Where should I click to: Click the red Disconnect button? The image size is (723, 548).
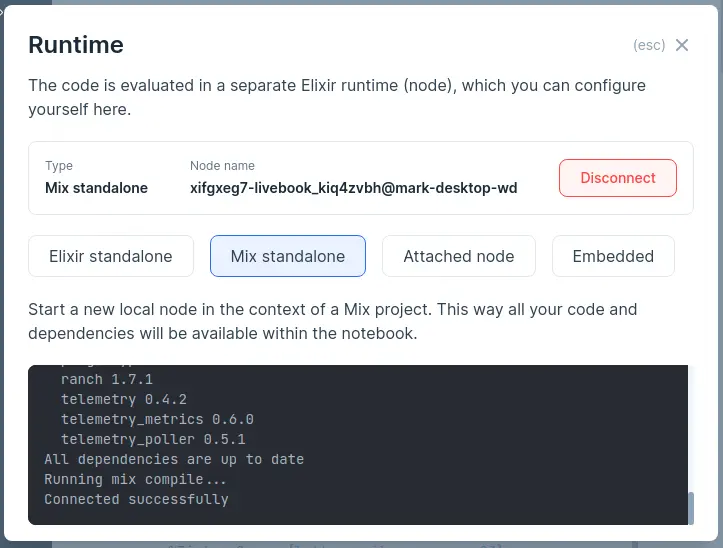pos(617,178)
